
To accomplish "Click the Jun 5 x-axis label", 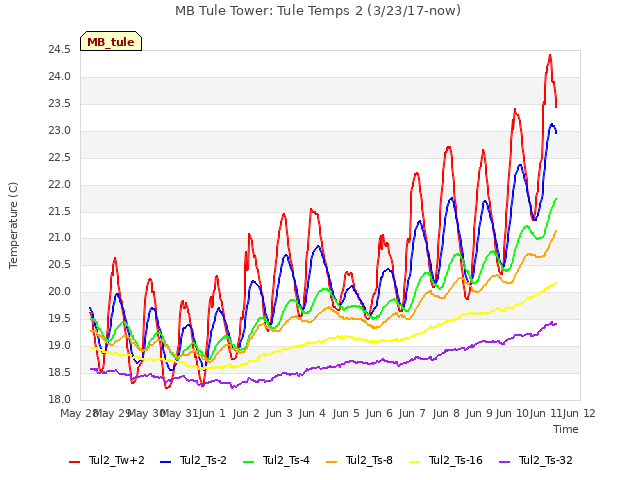I will (x=346, y=413).
